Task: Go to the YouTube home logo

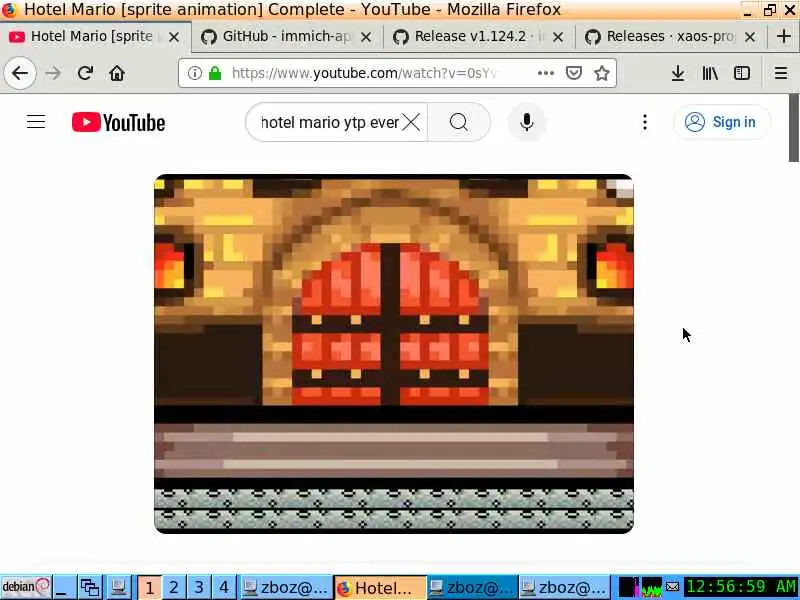Action: click(x=118, y=122)
